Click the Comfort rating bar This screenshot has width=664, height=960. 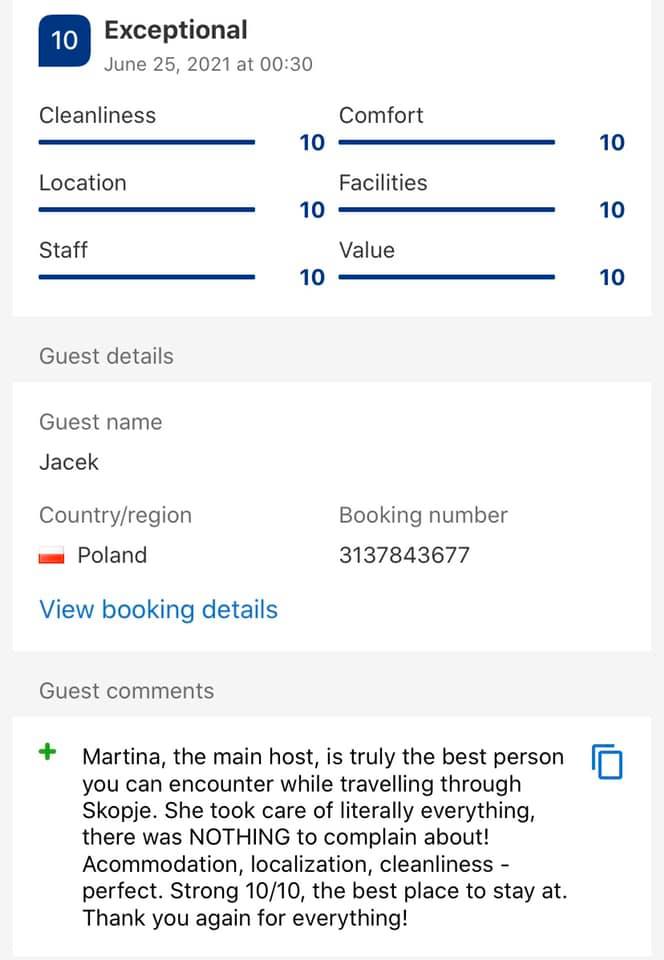point(447,142)
